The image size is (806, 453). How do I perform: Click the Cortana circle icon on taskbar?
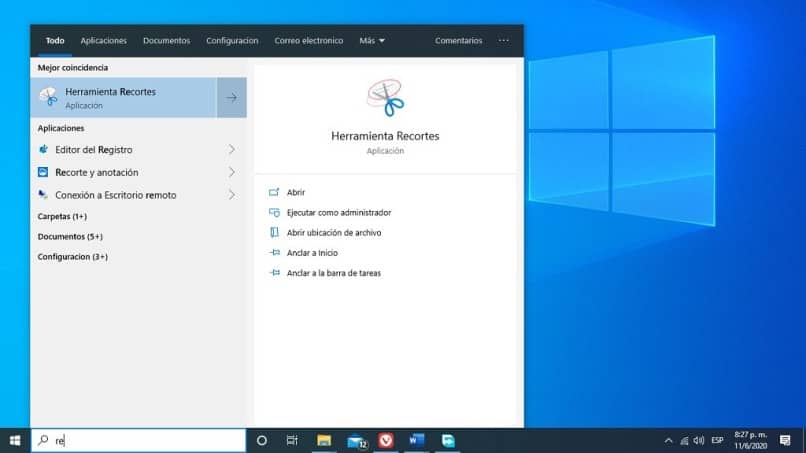(x=262, y=441)
